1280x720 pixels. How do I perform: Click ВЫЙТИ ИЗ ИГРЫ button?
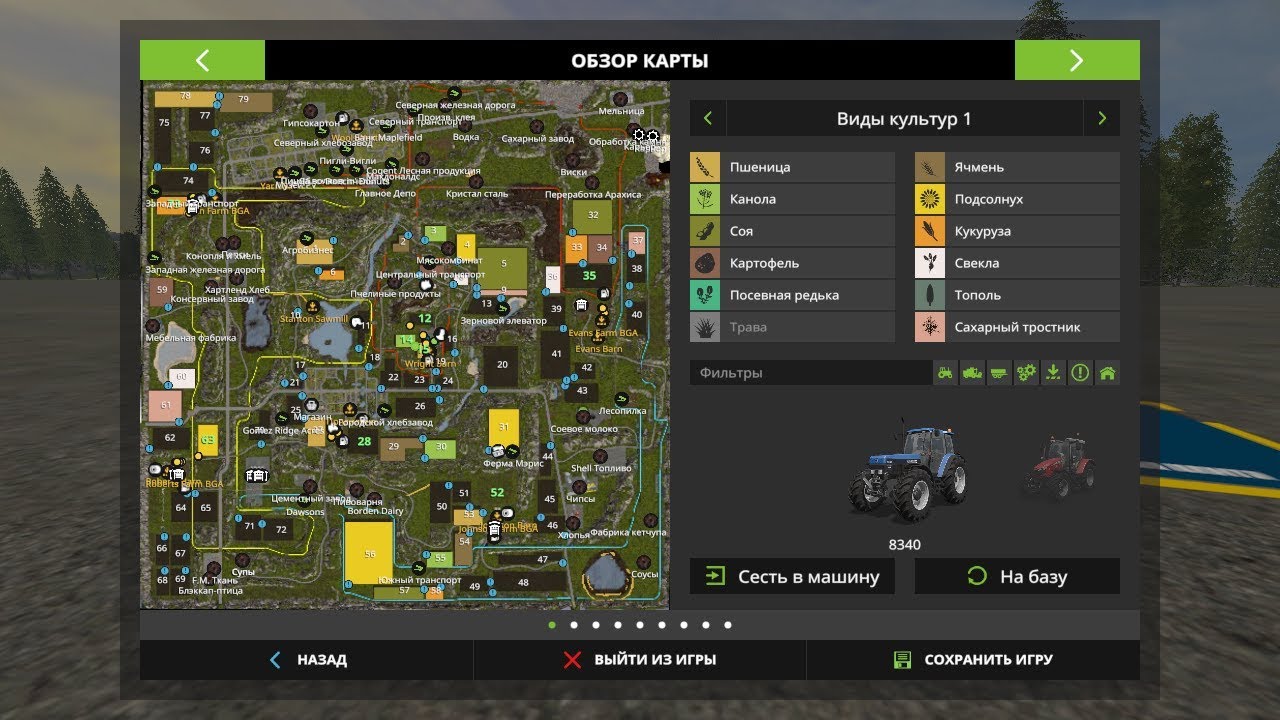640,660
